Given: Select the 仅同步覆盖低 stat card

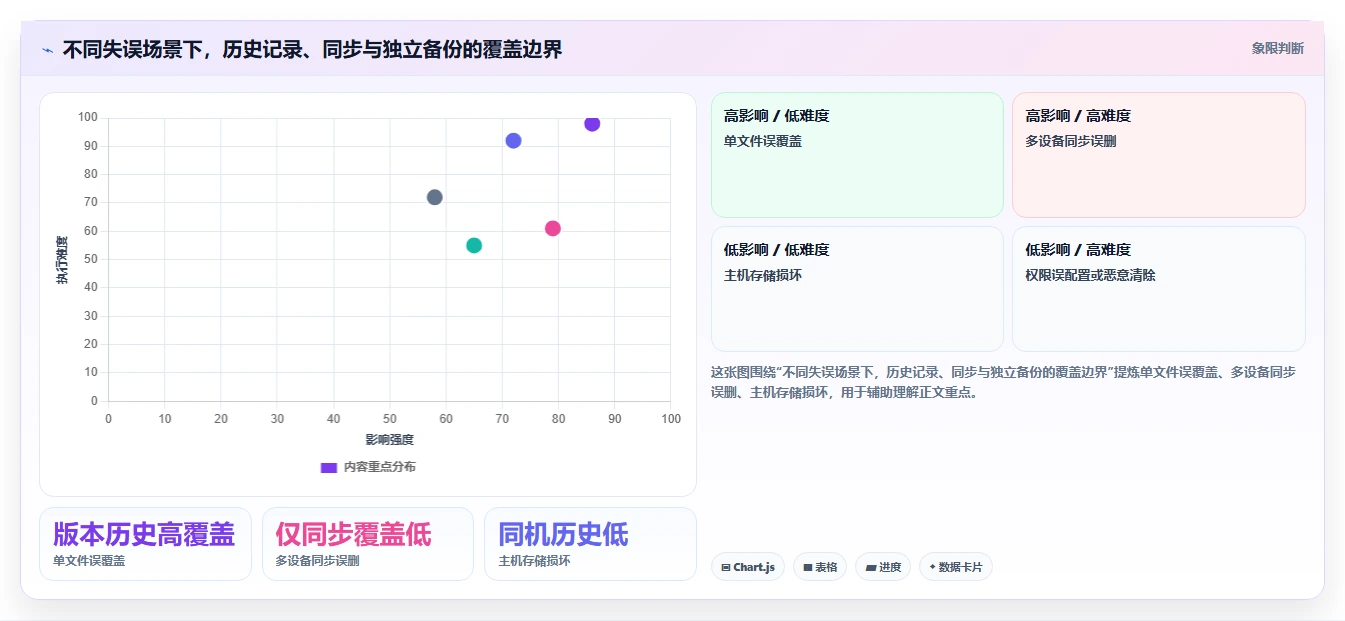Looking at the screenshot, I should tap(368, 544).
